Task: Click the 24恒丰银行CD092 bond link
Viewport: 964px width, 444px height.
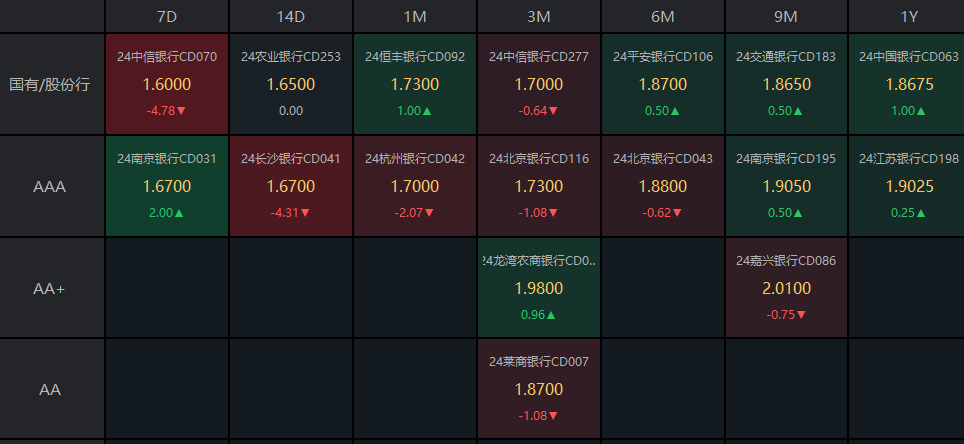Action: (415, 57)
